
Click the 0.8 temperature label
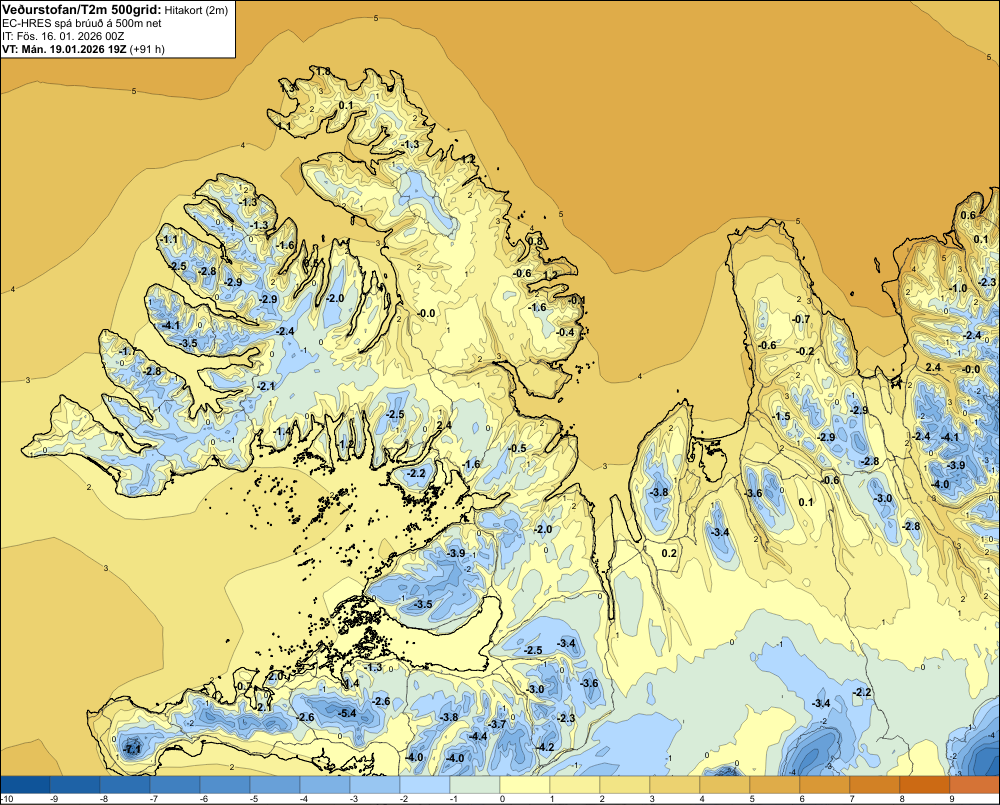point(535,241)
